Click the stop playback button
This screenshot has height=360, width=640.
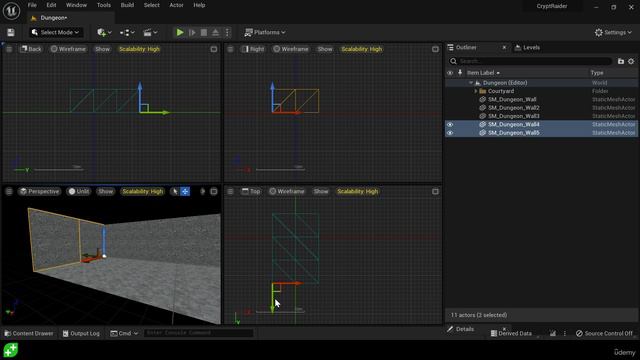204,32
